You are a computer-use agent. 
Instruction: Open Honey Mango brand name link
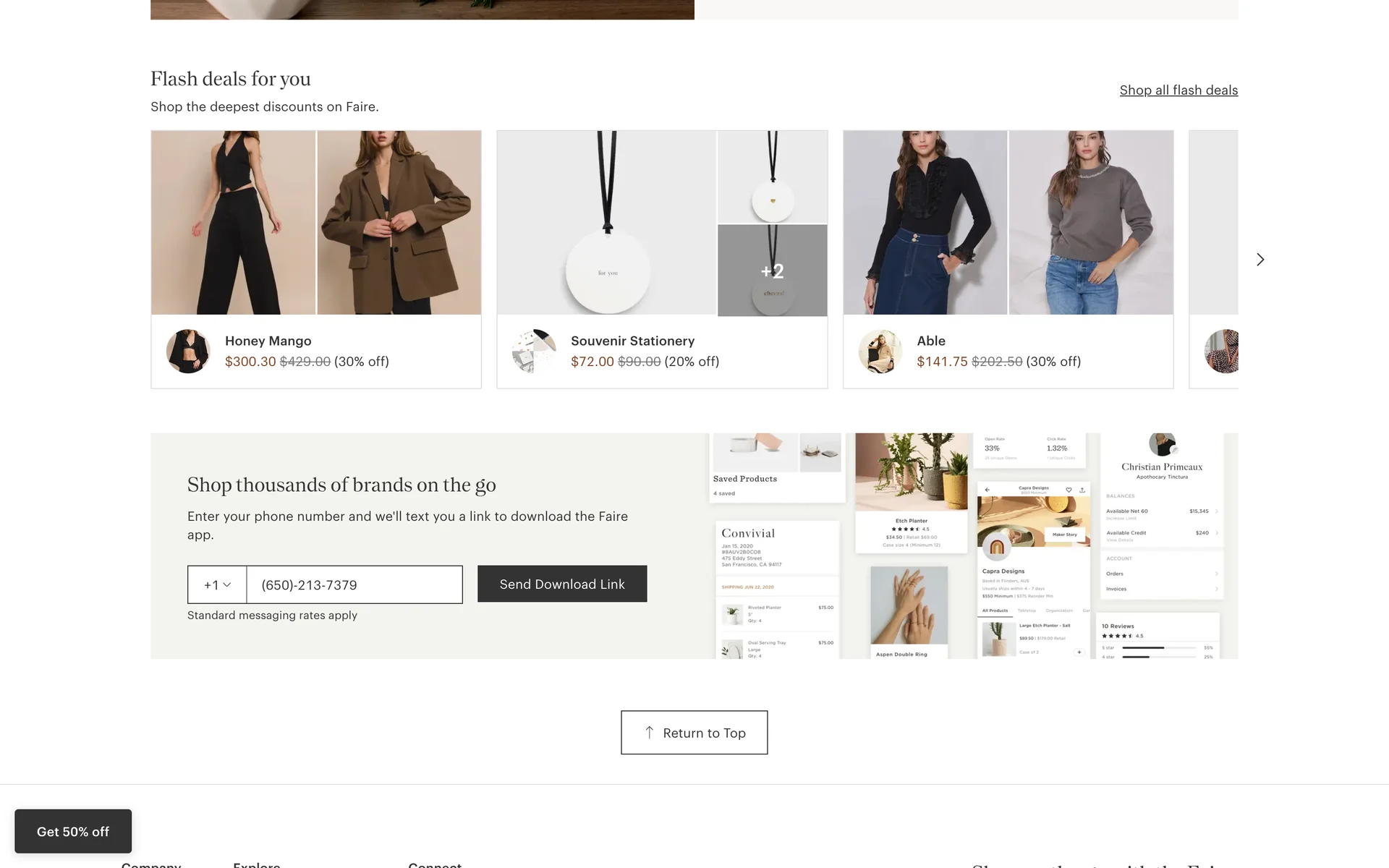point(268,341)
